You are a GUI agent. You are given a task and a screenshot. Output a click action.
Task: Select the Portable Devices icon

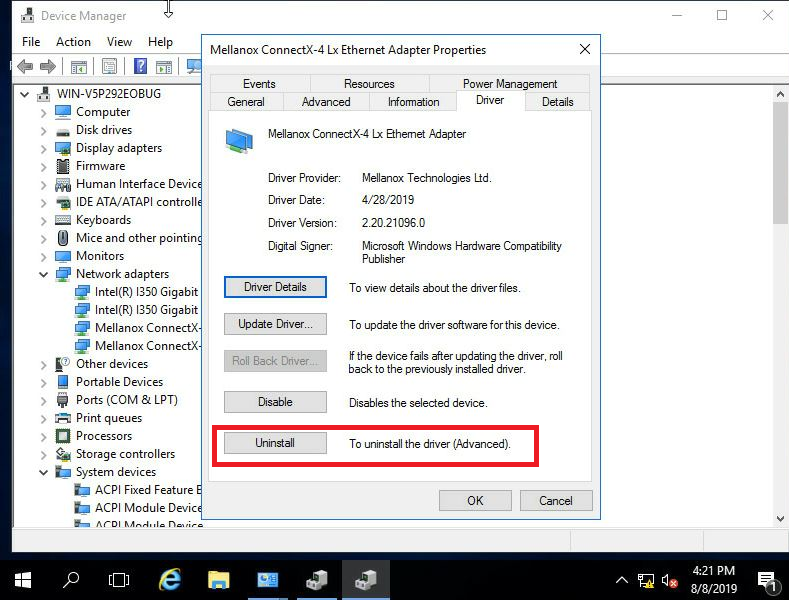(x=63, y=382)
